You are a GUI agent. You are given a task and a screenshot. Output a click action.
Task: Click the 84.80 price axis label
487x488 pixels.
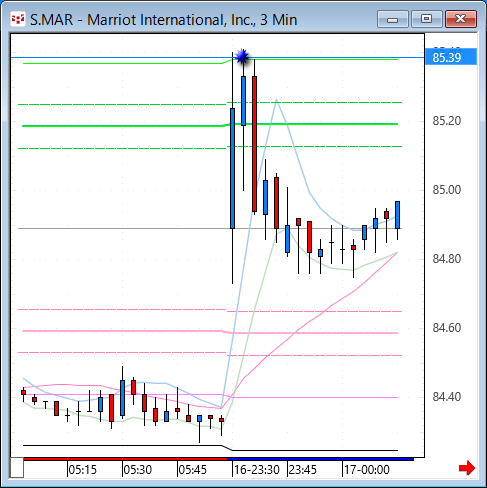pyautogui.click(x=447, y=259)
